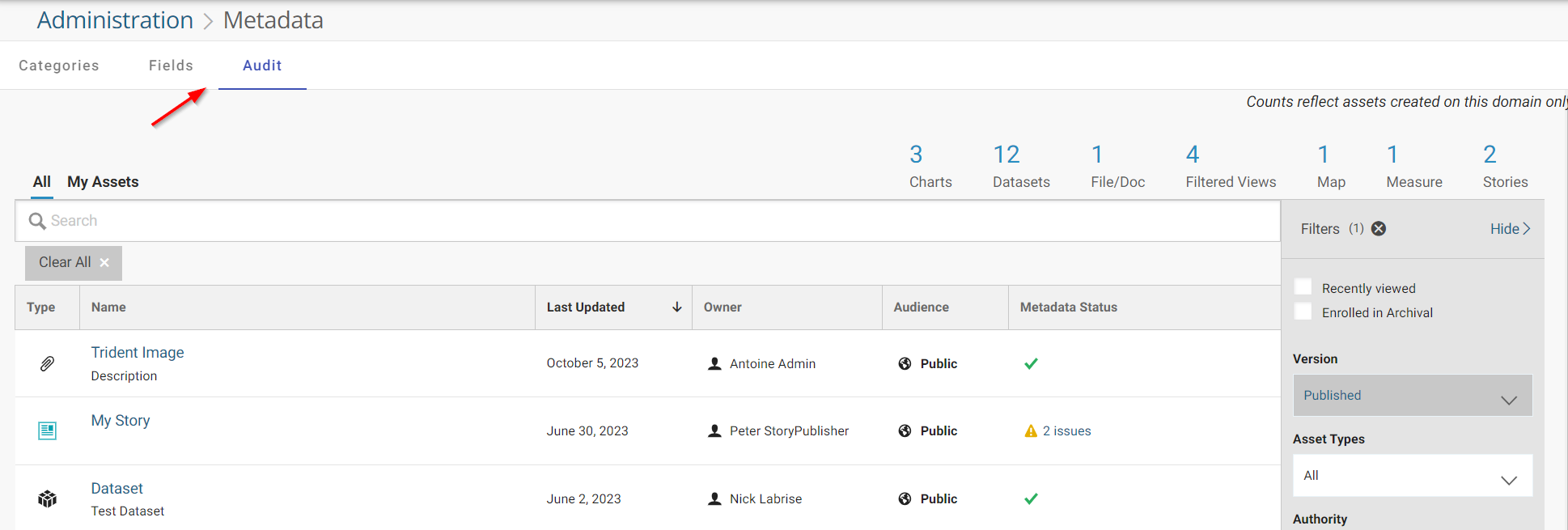
Task: Select the Audit tab
Action: point(262,66)
